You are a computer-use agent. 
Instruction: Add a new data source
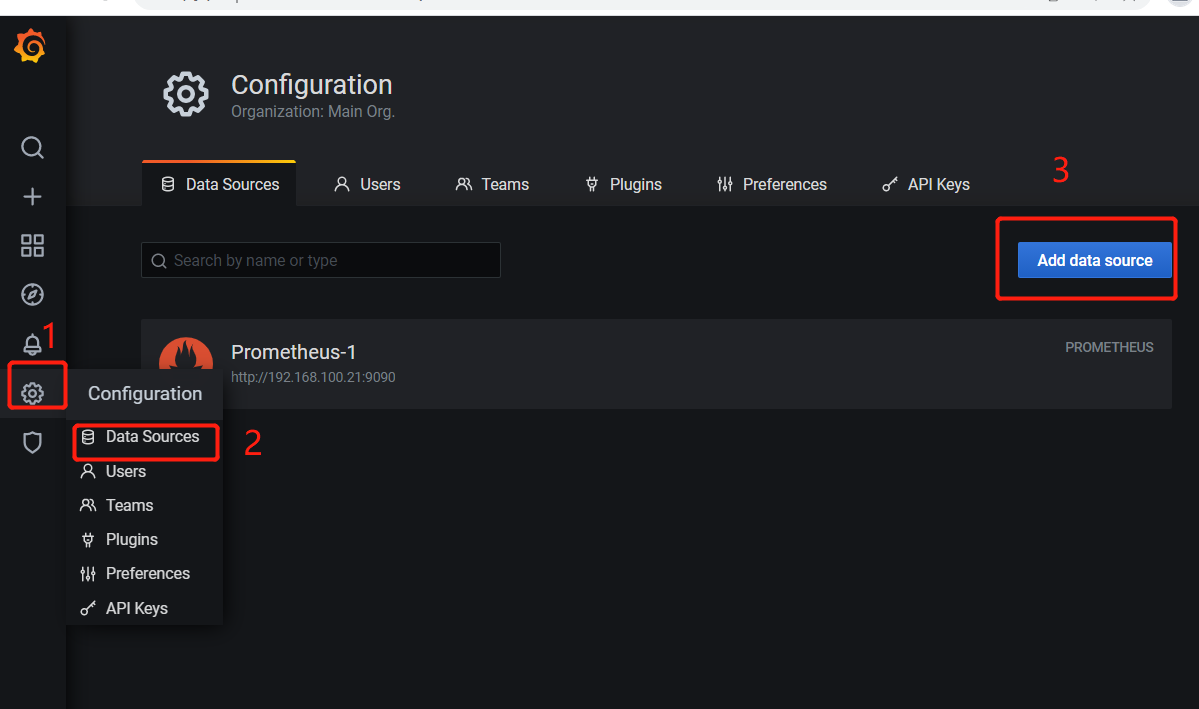pos(1094,260)
